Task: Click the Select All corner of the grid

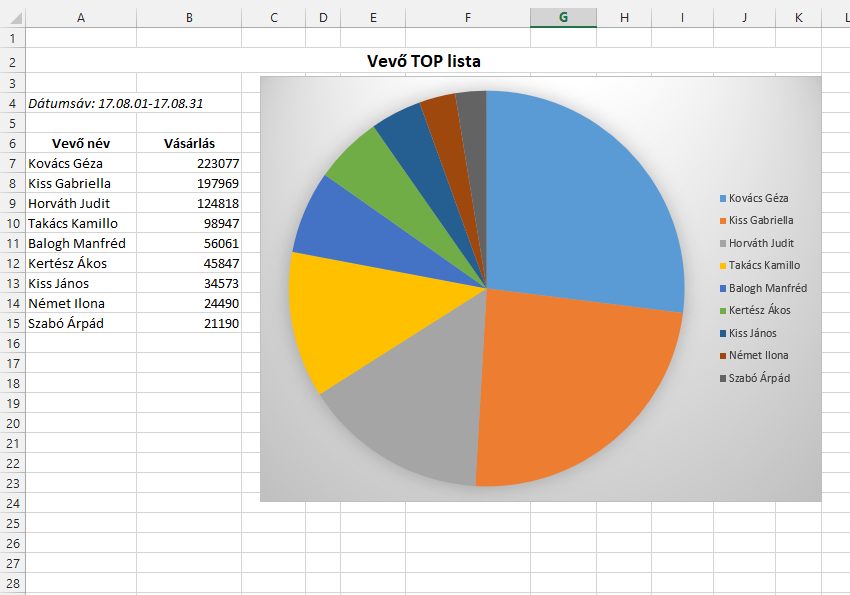Action: point(12,17)
